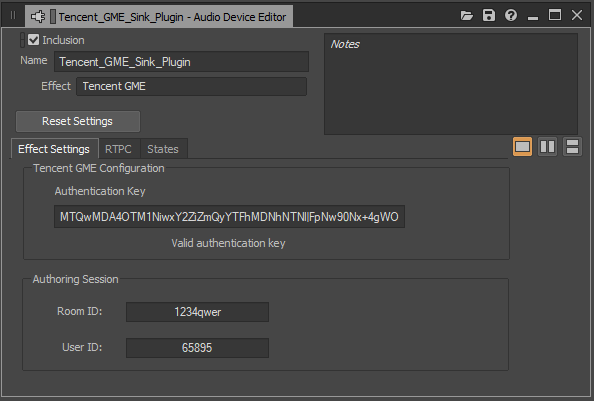Minimize the Audio Device Editor window
594x401 pixels.
pyautogui.click(x=533, y=17)
